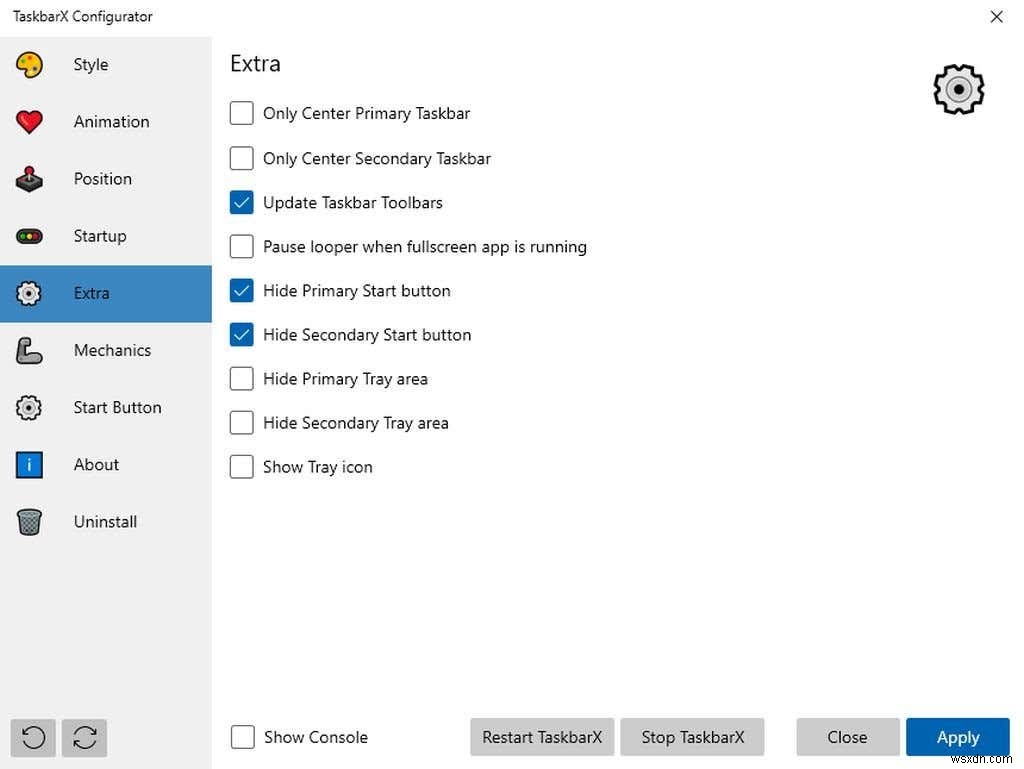Open the Position section icon
Screen dimensions: 1024x769
(x=29, y=178)
